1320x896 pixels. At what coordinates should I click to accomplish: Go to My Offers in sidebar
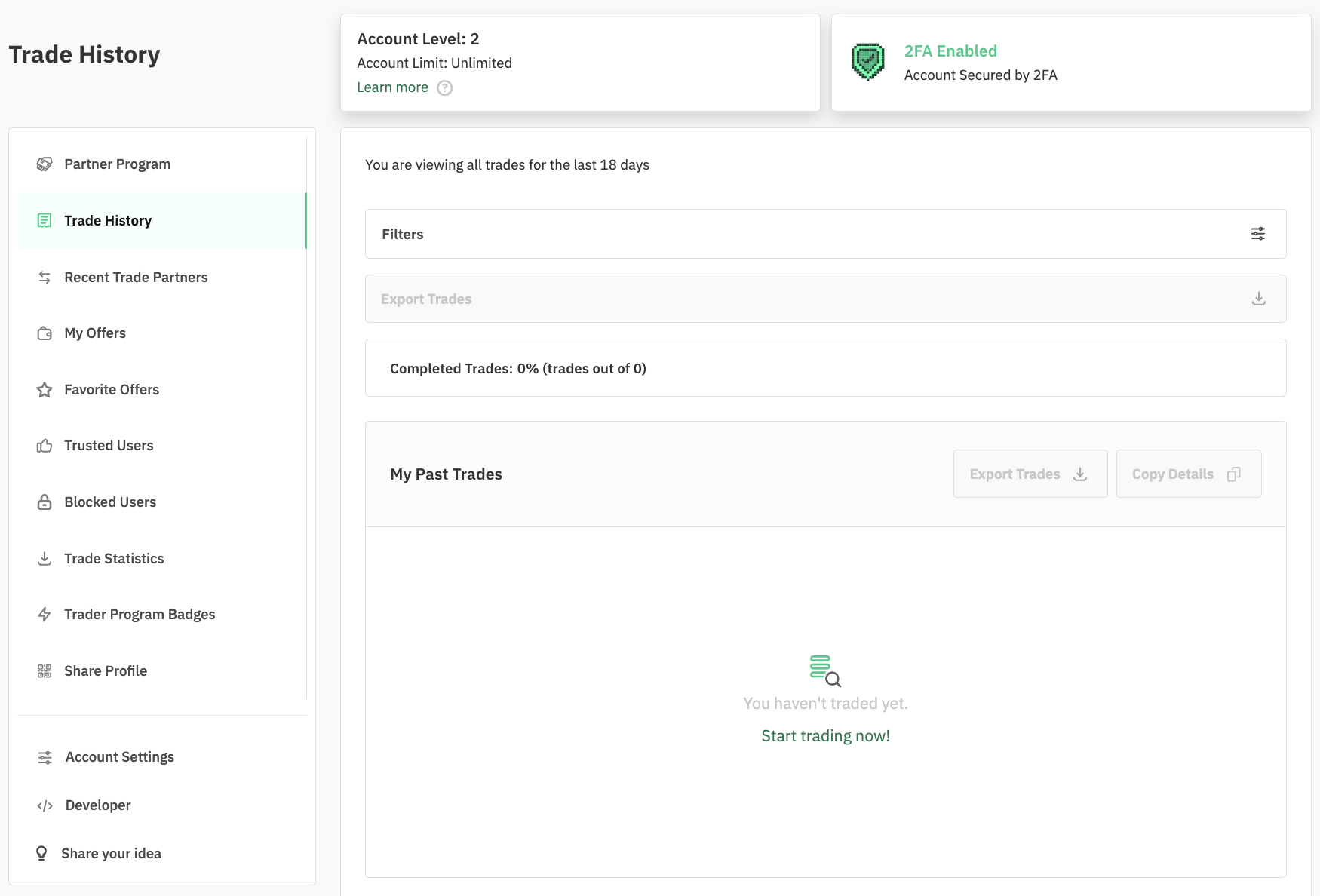(x=95, y=333)
